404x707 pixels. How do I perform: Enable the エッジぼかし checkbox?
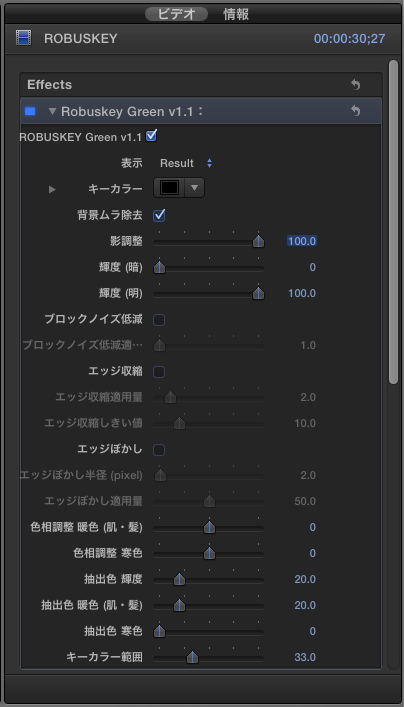pyautogui.click(x=159, y=450)
